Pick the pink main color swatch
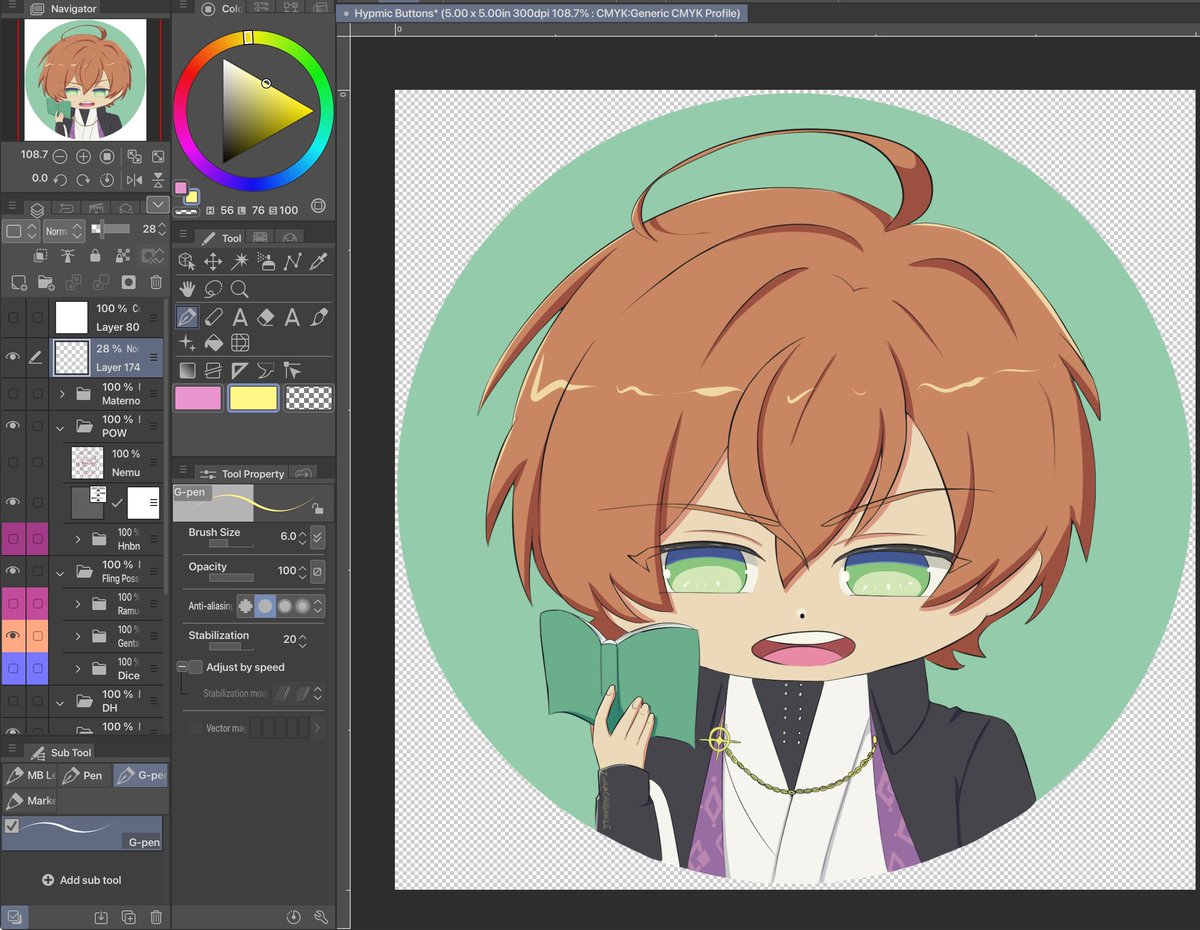This screenshot has width=1200, height=930. (x=198, y=398)
